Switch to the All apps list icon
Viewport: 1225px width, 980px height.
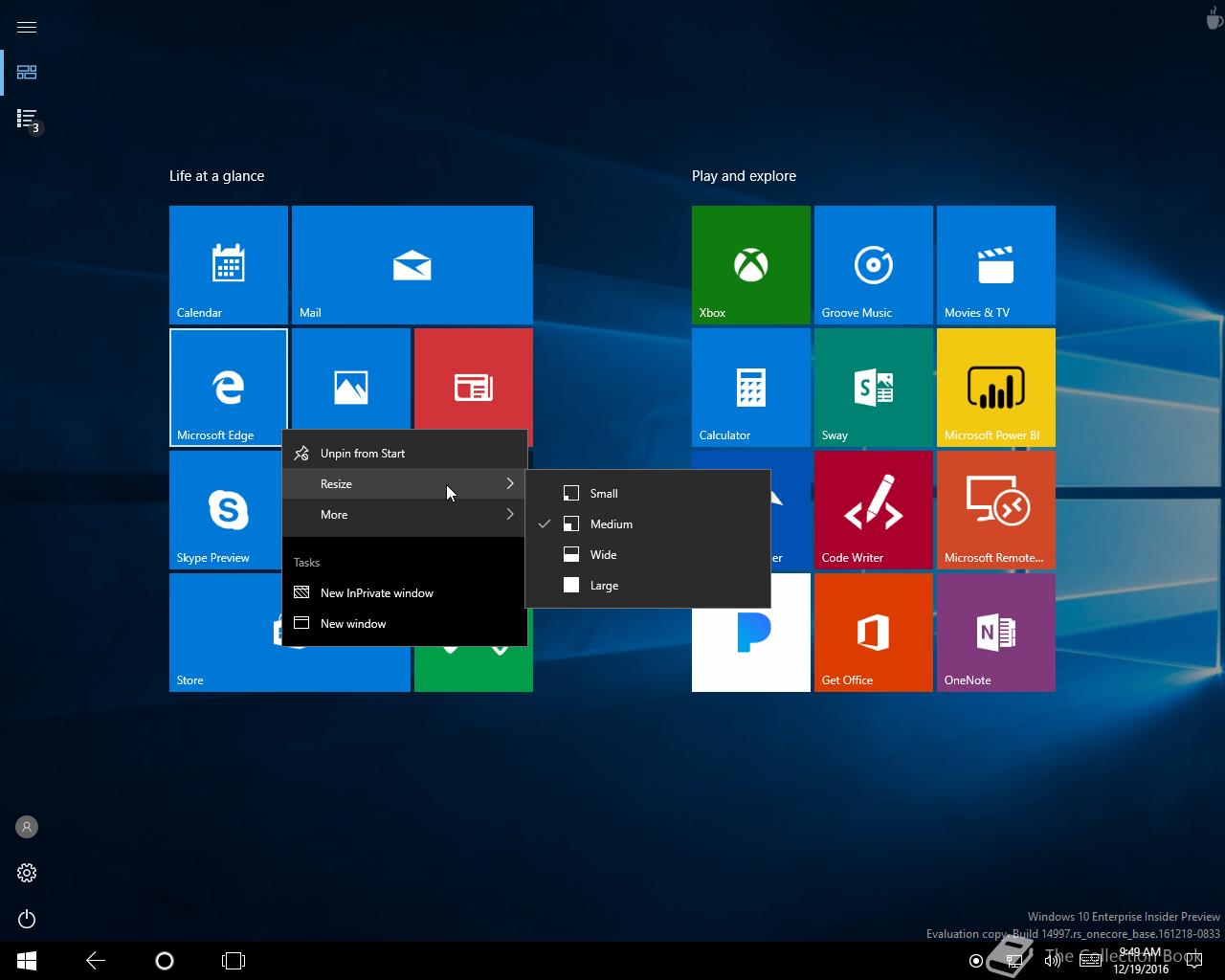click(x=27, y=119)
